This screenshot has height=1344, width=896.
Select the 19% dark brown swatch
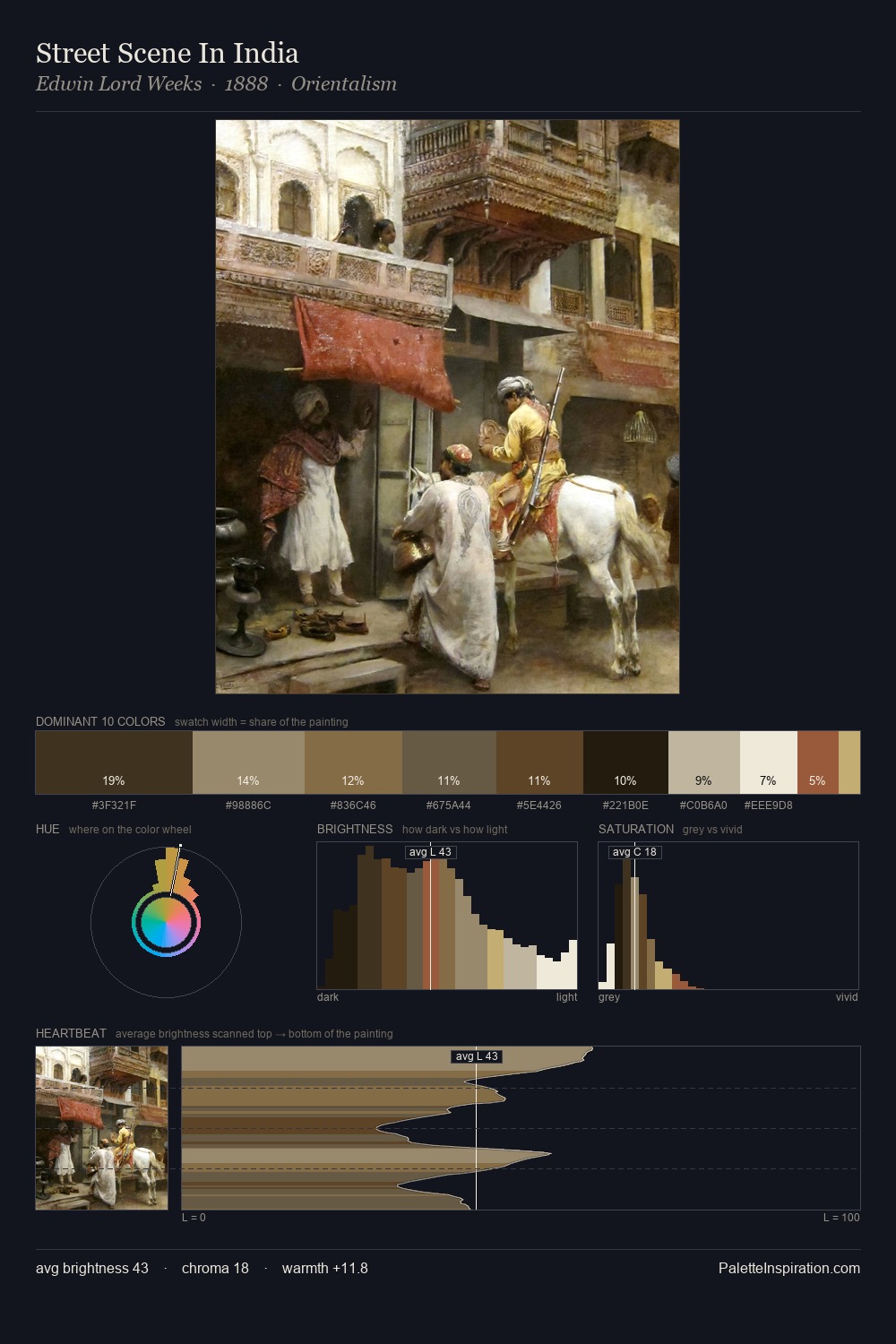114,762
